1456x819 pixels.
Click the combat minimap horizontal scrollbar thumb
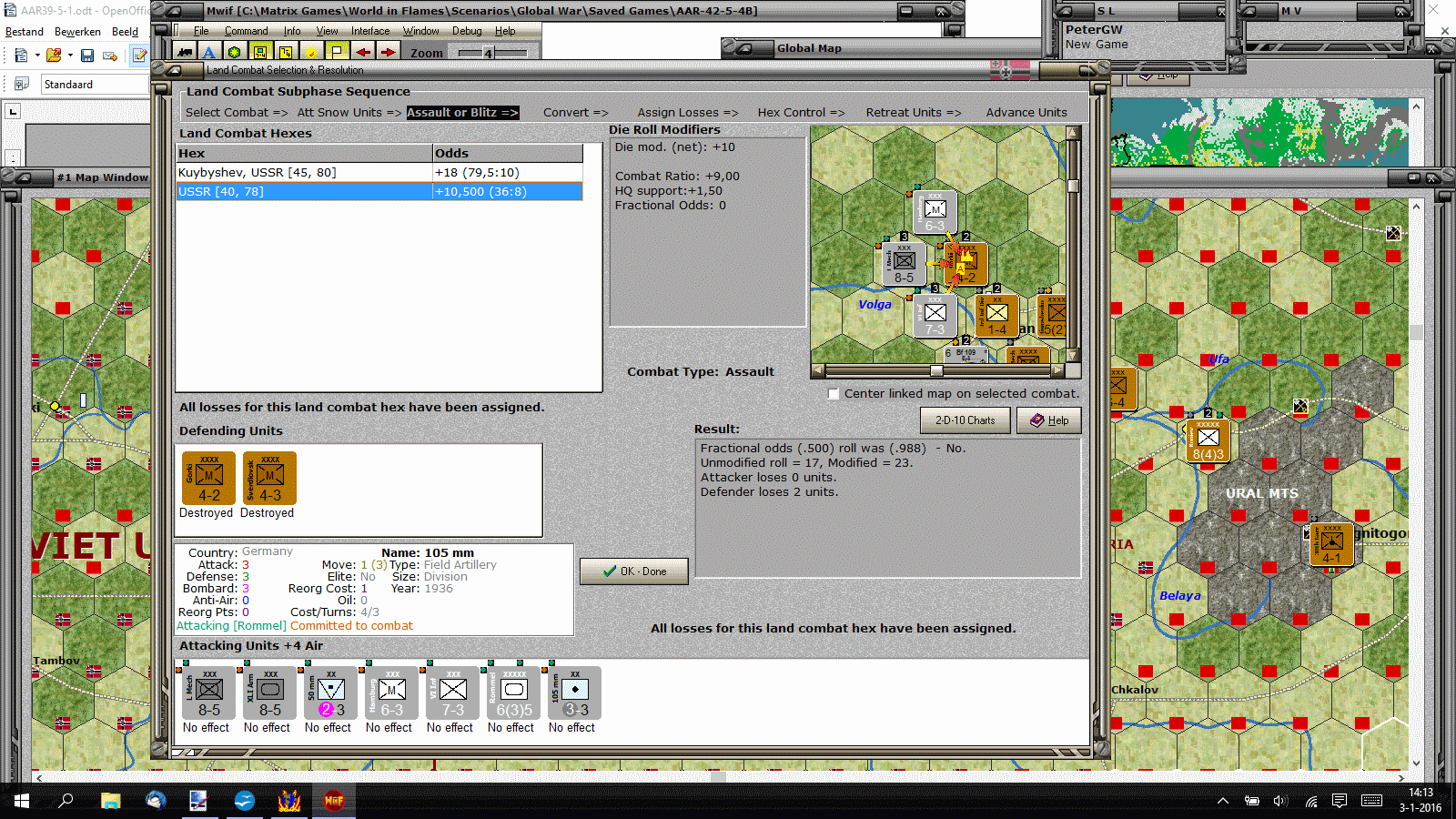936,370
